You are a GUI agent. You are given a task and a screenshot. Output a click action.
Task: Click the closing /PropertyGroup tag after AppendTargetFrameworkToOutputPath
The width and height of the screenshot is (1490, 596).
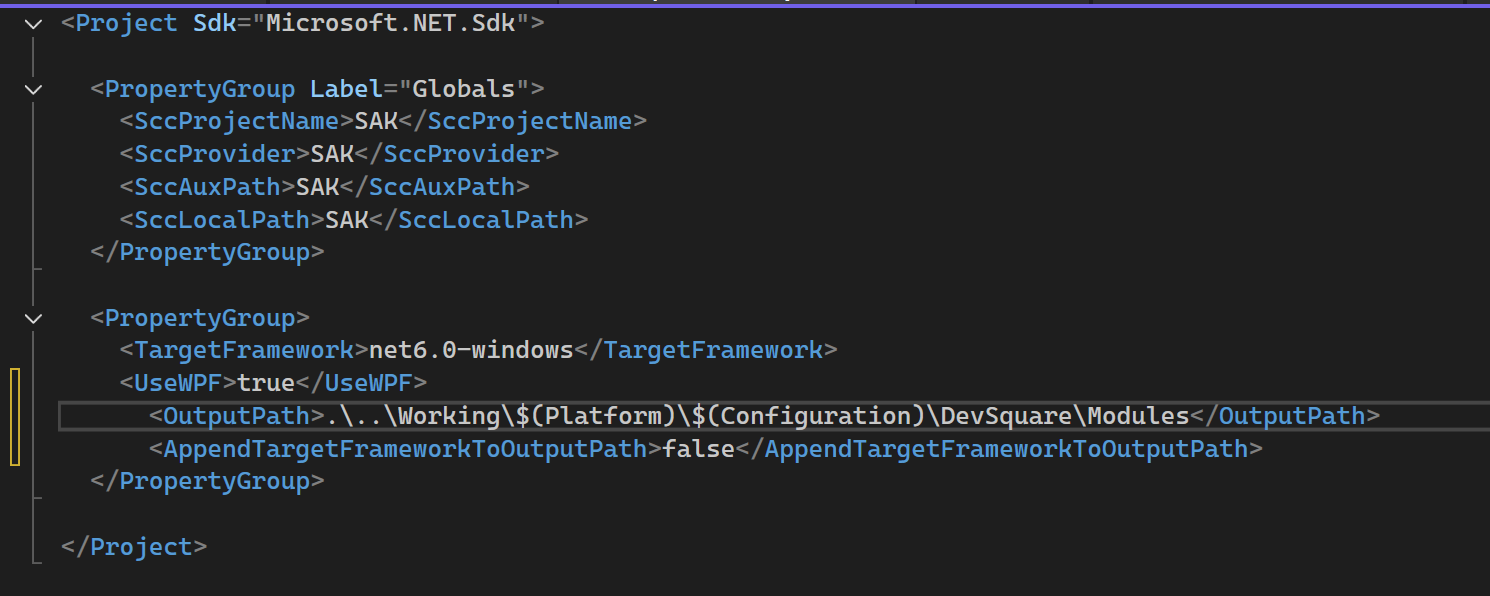(207, 481)
